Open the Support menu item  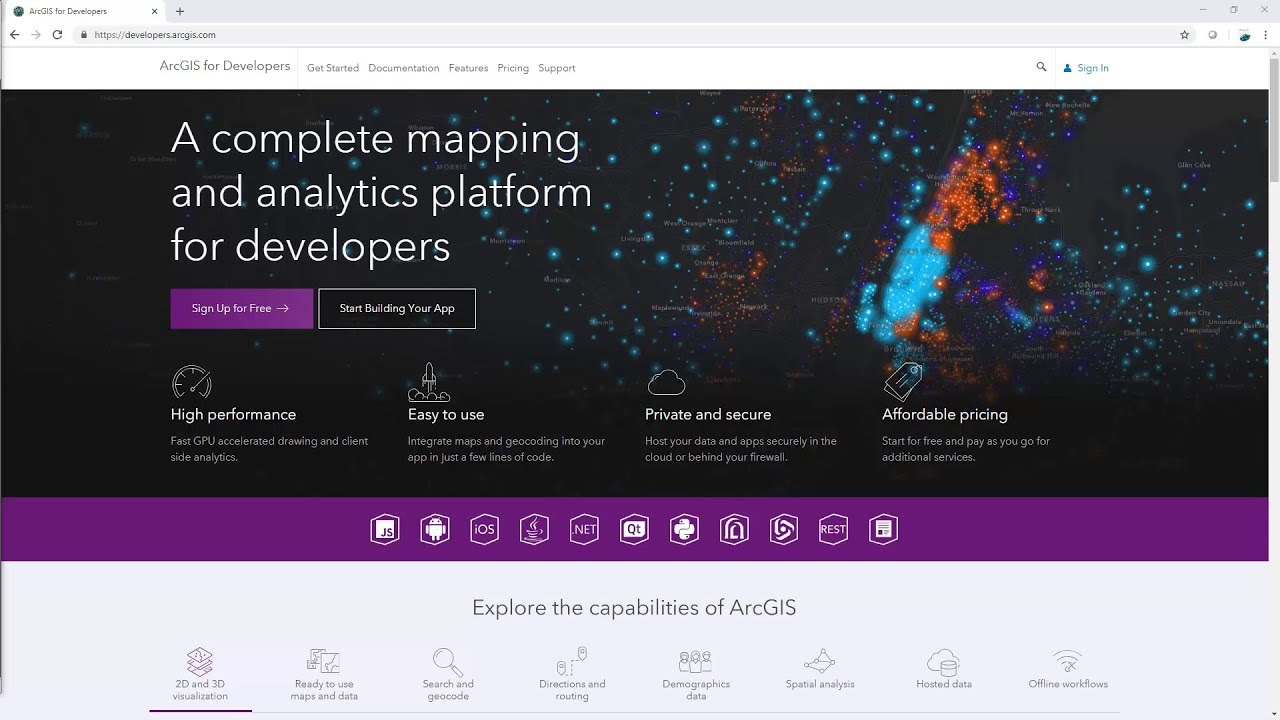click(557, 68)
